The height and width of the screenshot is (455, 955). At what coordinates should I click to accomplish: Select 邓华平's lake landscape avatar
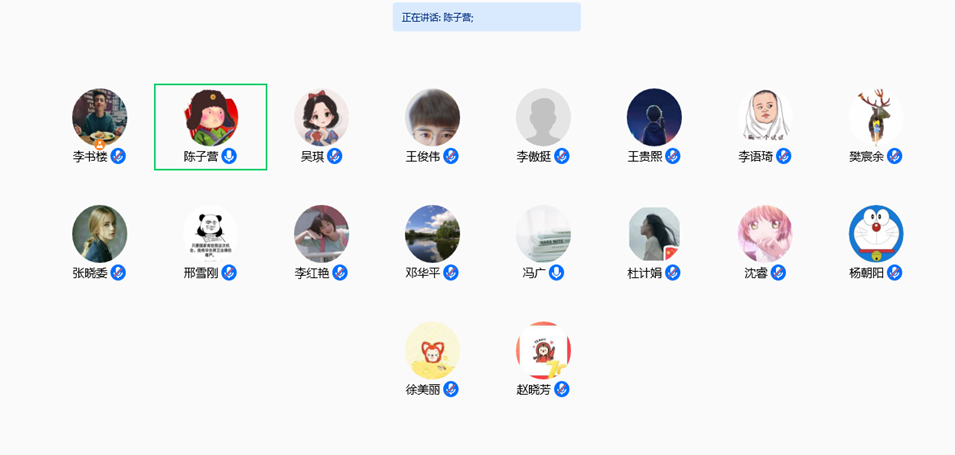point(432,234)
